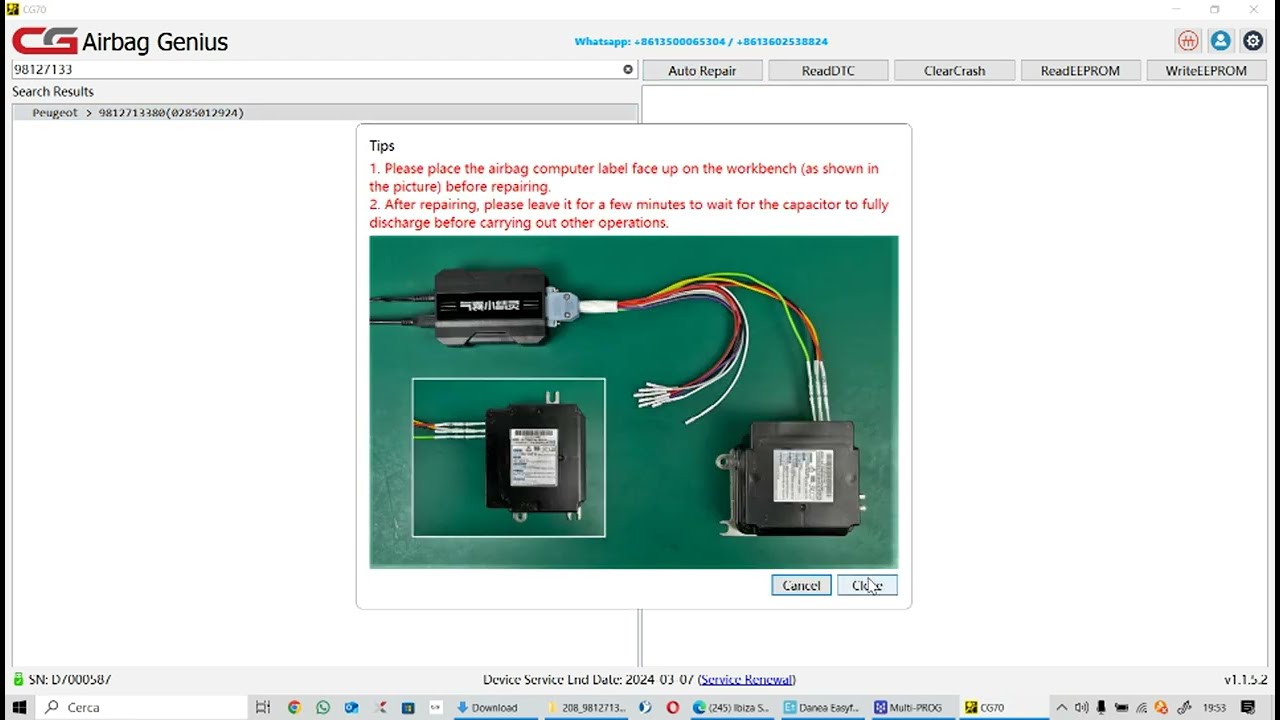This screenshot has width=1280, height=720.
Task: Switch to the Multi-PROG taskbar window
Action: [x=912, y=707]
